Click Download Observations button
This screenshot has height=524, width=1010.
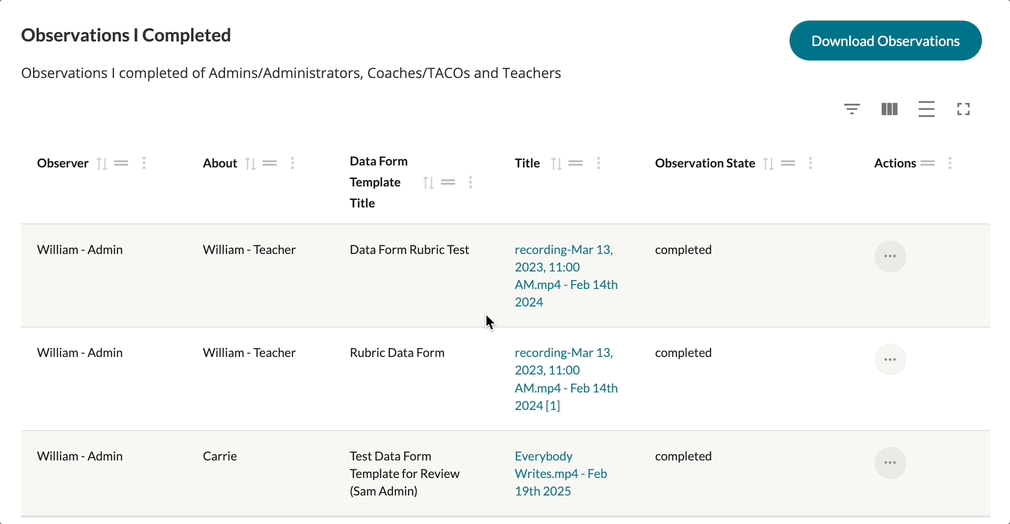pyautogui.click(x=885, y=41)
